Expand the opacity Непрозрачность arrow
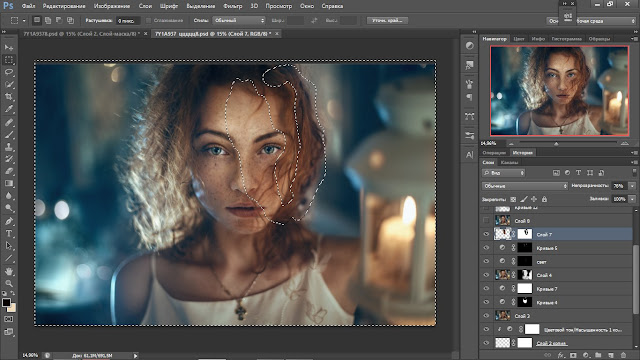640x360 pixels. tap(632, 186)
